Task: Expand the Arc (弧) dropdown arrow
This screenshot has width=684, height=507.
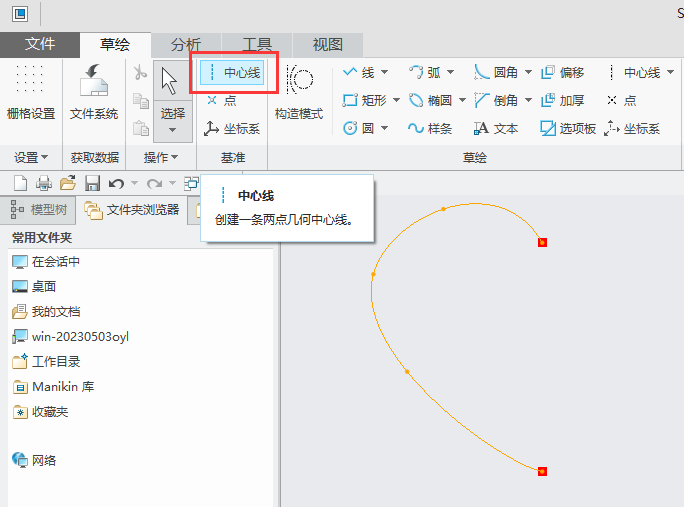Action: 451,72
